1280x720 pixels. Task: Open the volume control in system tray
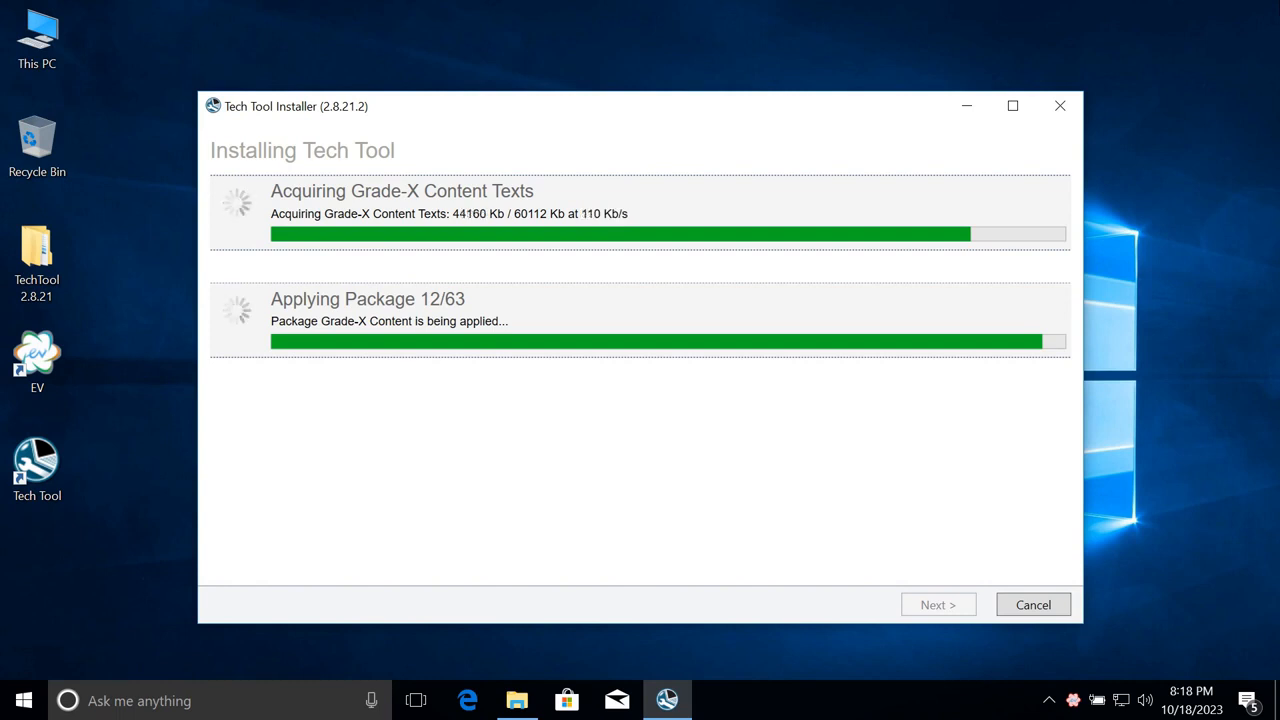click(1145, 700)
